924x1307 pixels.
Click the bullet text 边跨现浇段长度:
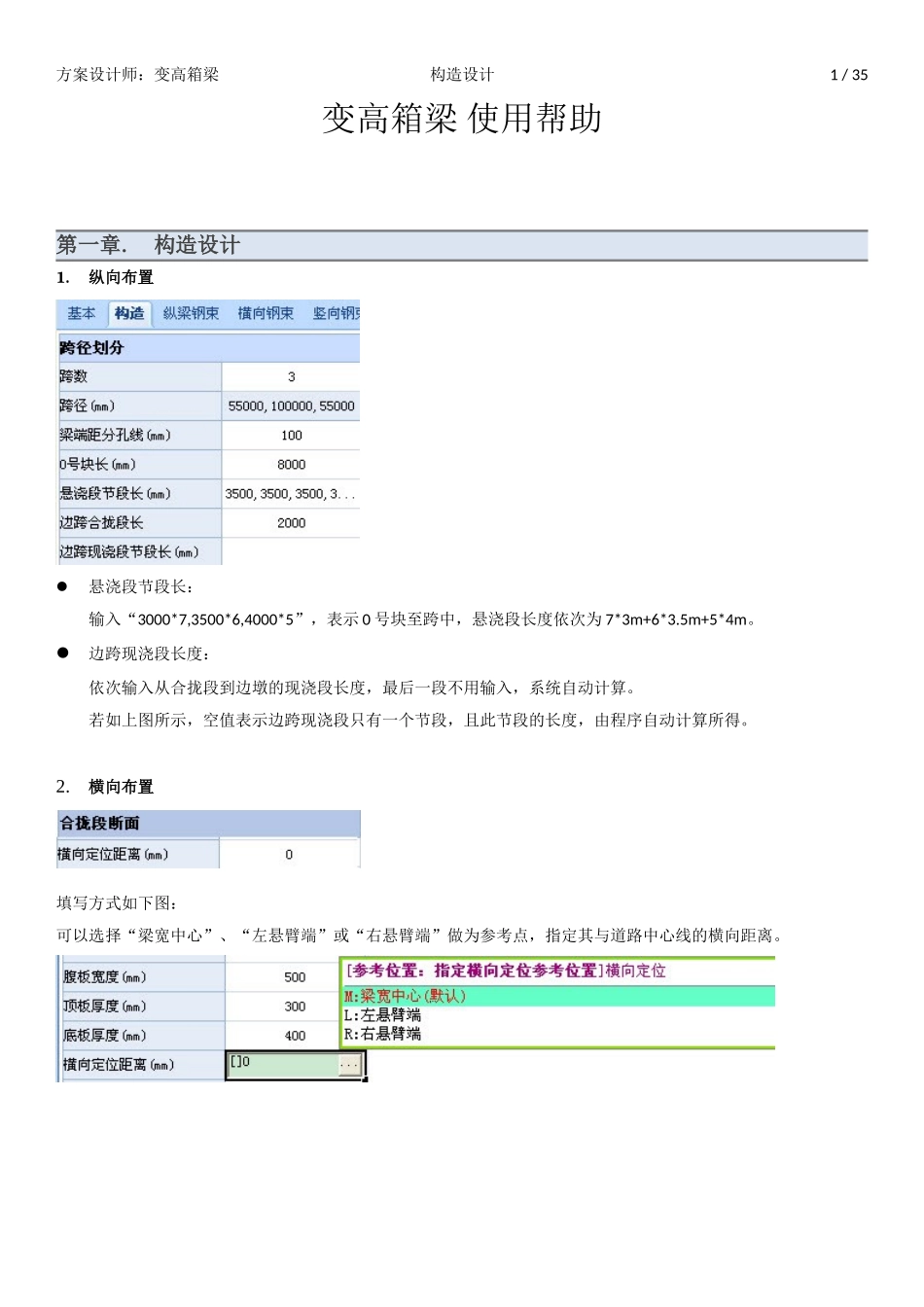[150, 653]
